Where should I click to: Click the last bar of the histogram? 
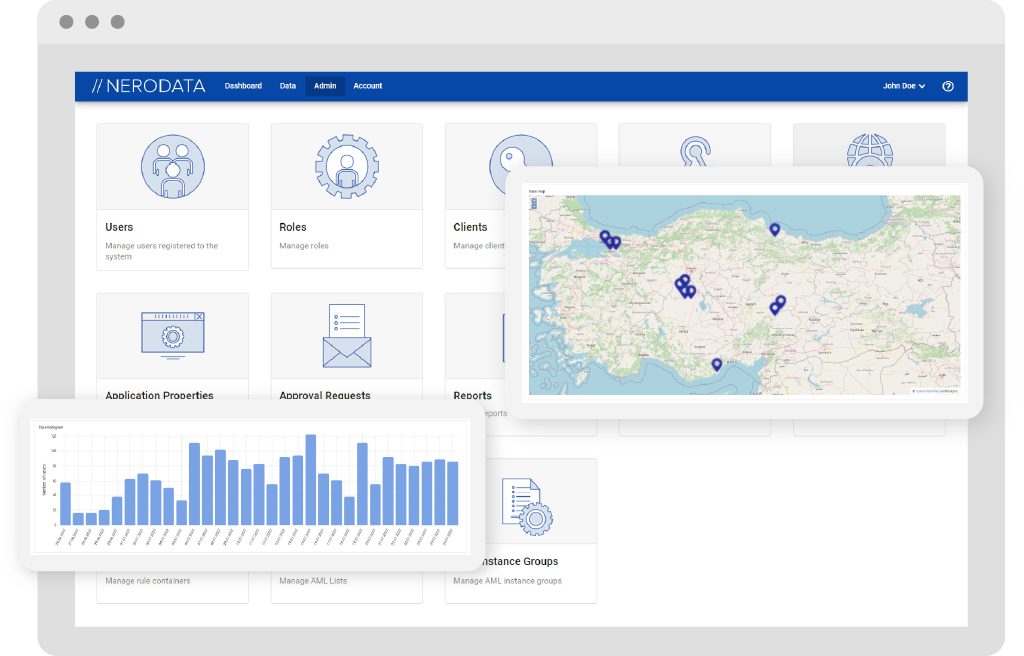coord(453,493)
